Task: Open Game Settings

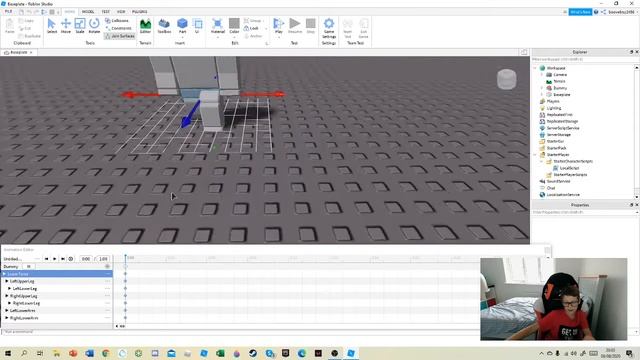Action: [329, 28]
